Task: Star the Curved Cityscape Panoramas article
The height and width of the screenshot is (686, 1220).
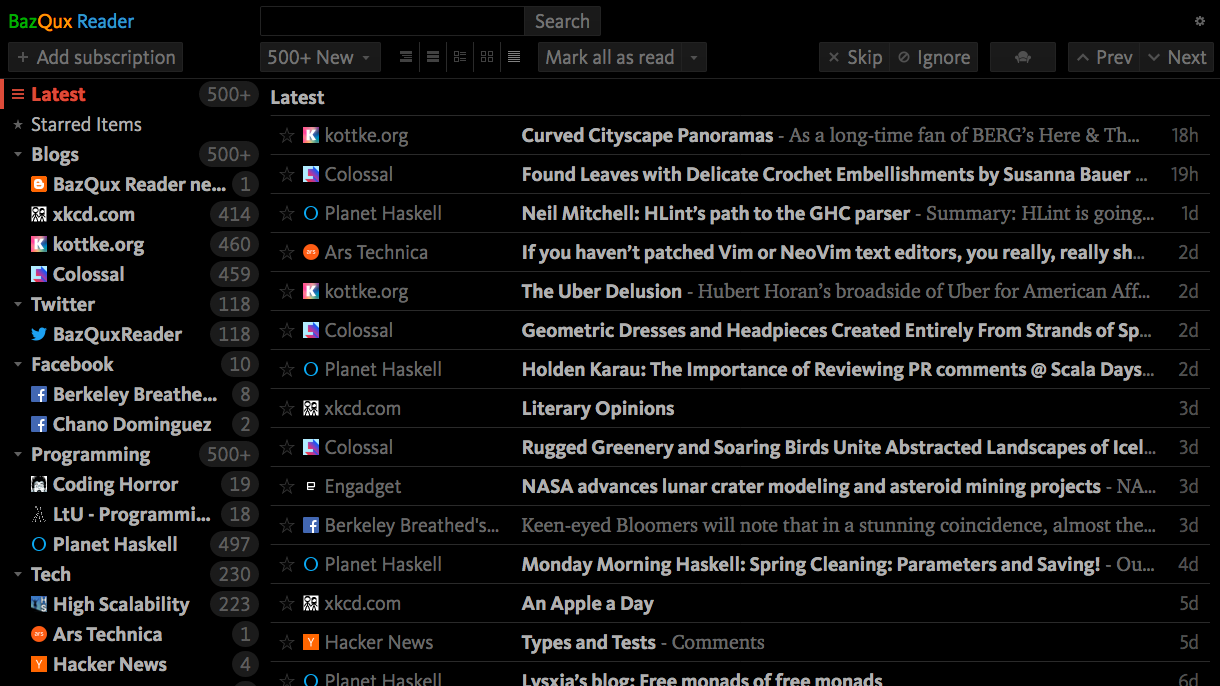Action: pos(287,135)
